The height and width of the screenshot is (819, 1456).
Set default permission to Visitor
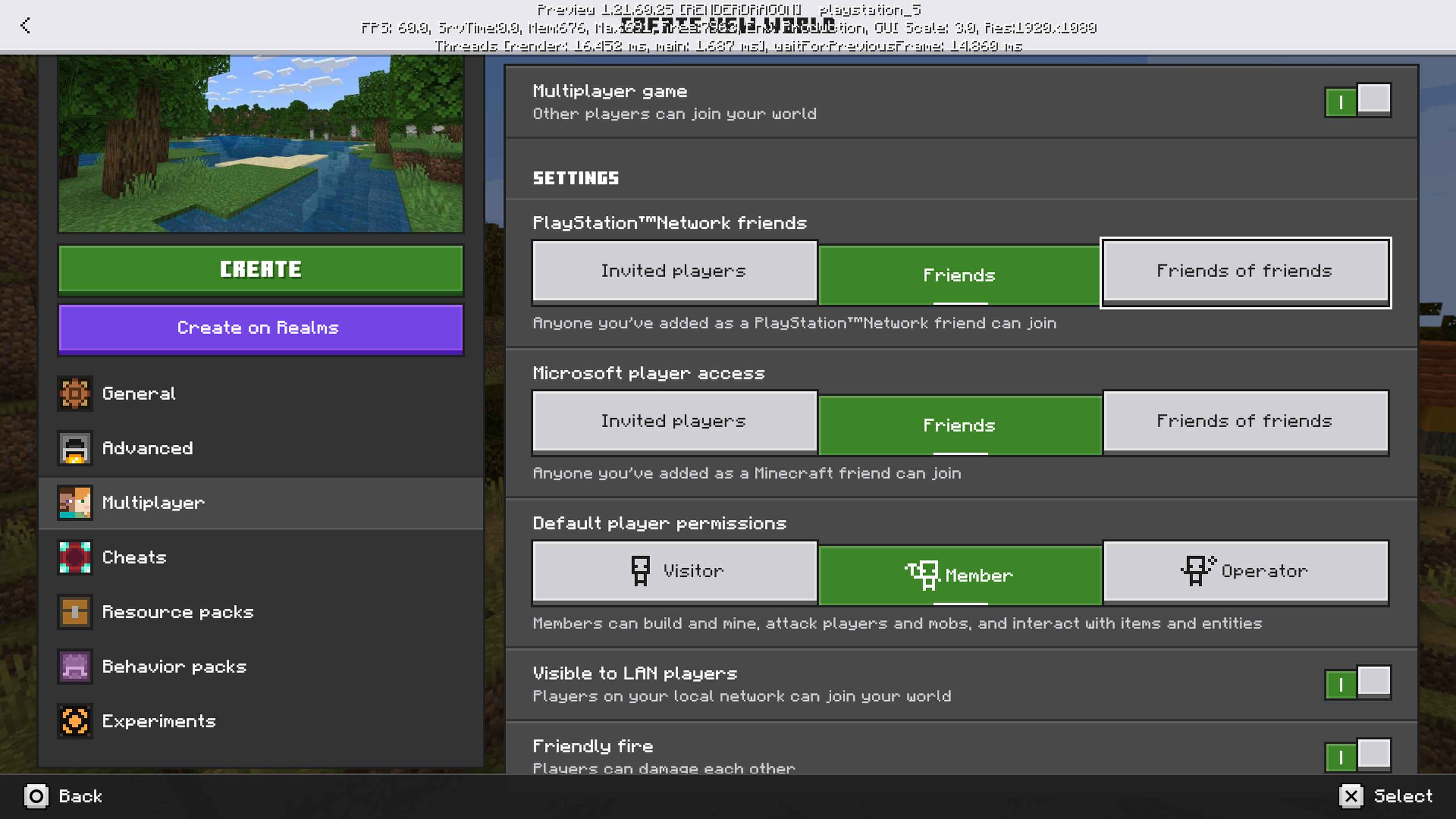pos(674,571)
